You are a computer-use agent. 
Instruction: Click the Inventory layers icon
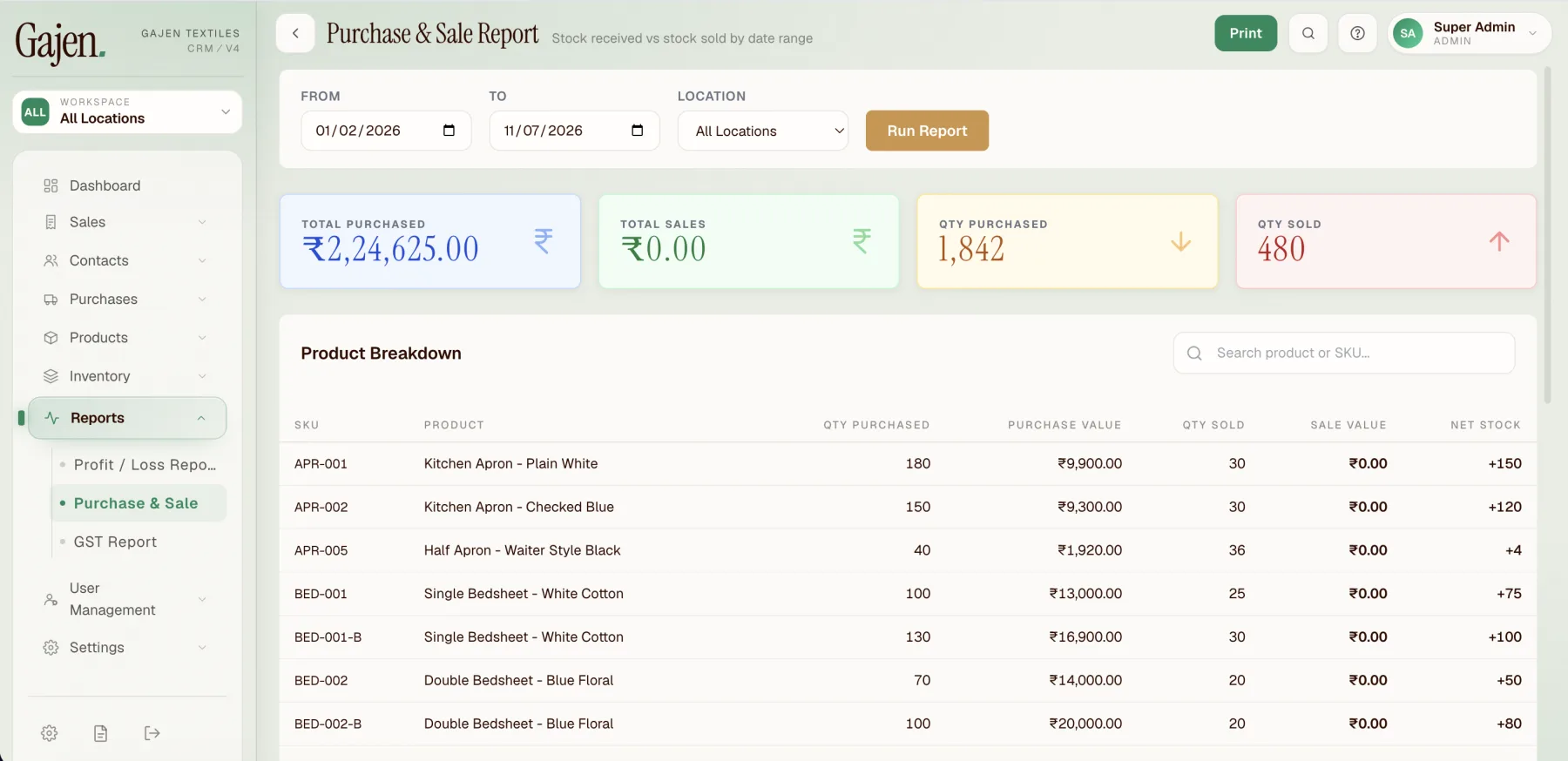[x=51, y=376]
